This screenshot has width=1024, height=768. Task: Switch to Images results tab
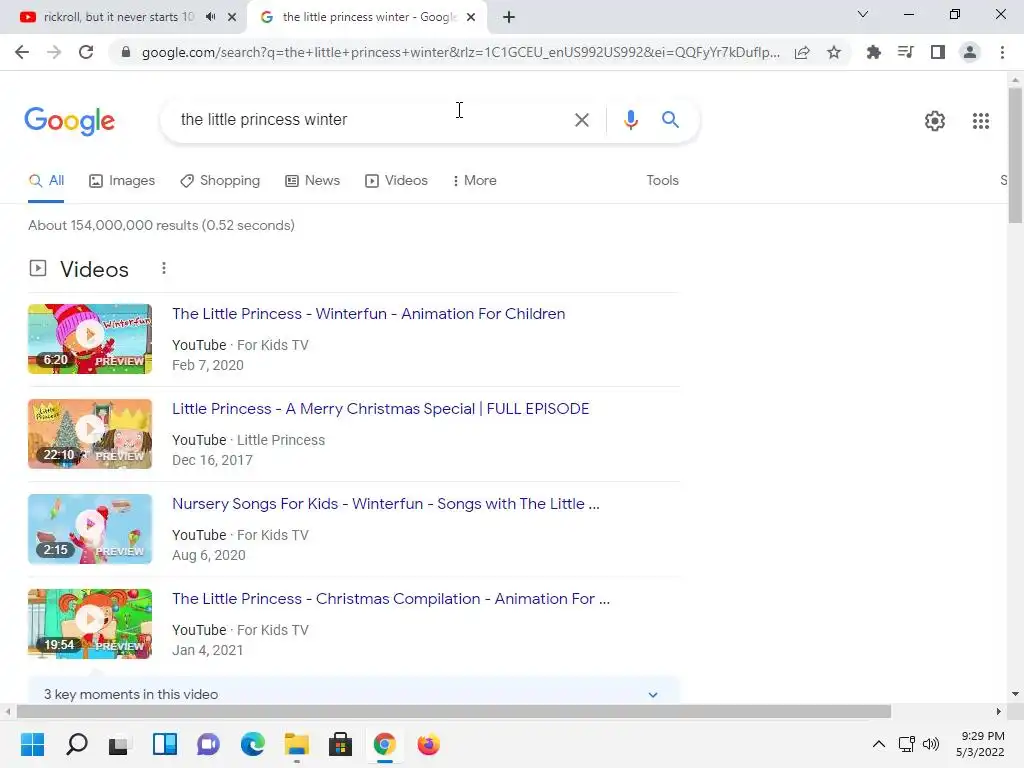[x=122, y=180]
